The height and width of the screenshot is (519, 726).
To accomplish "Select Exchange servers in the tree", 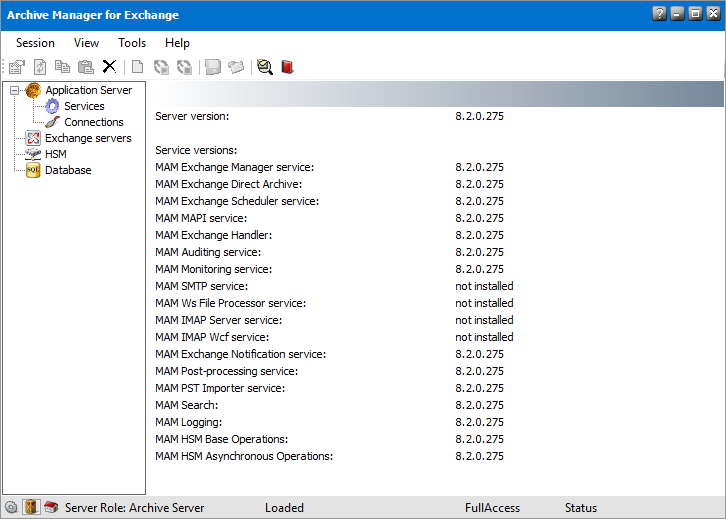I will pyautogui.click(x=88, y=138).
